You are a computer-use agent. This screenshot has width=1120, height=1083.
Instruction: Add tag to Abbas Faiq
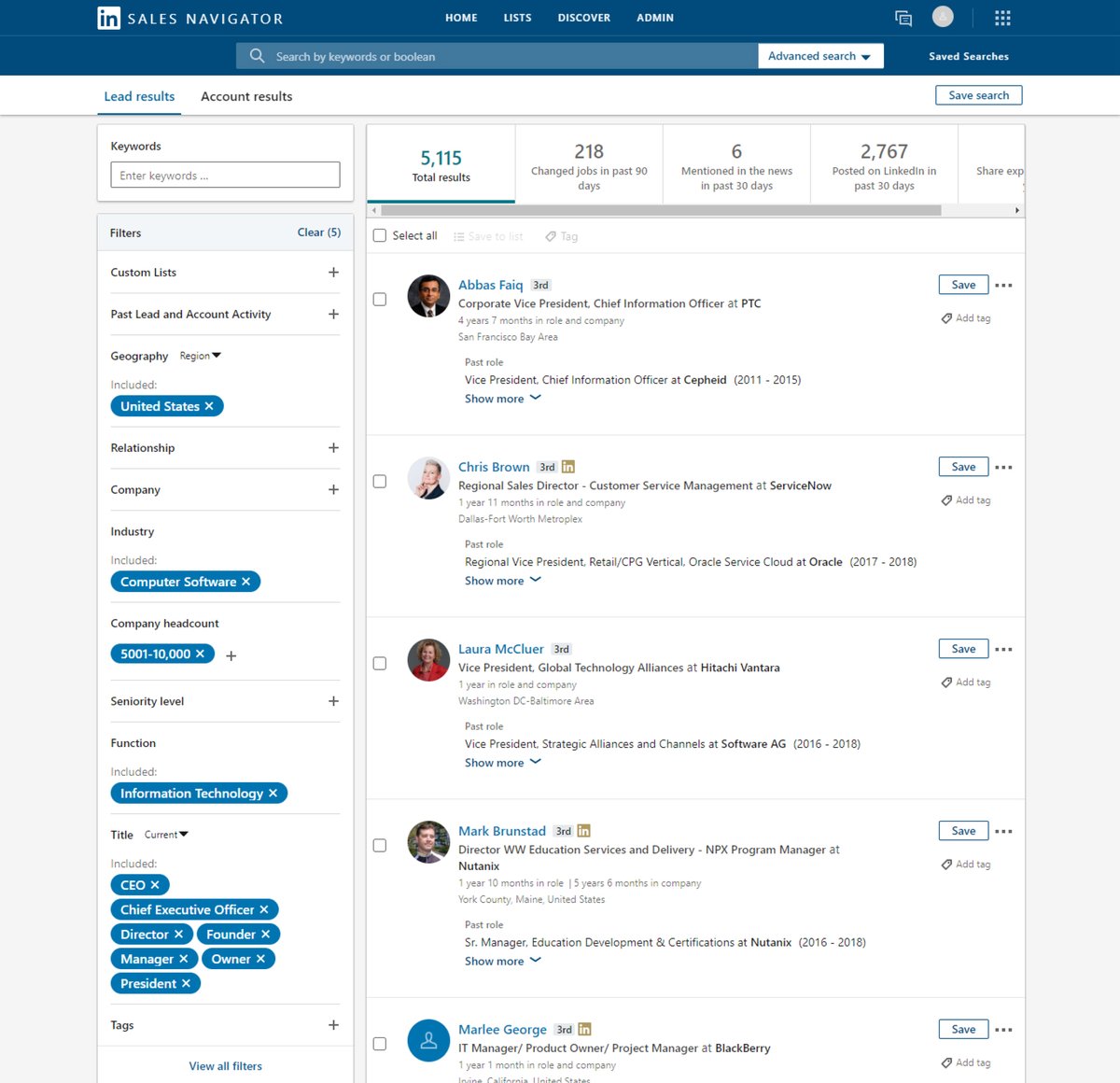point(966,318)
